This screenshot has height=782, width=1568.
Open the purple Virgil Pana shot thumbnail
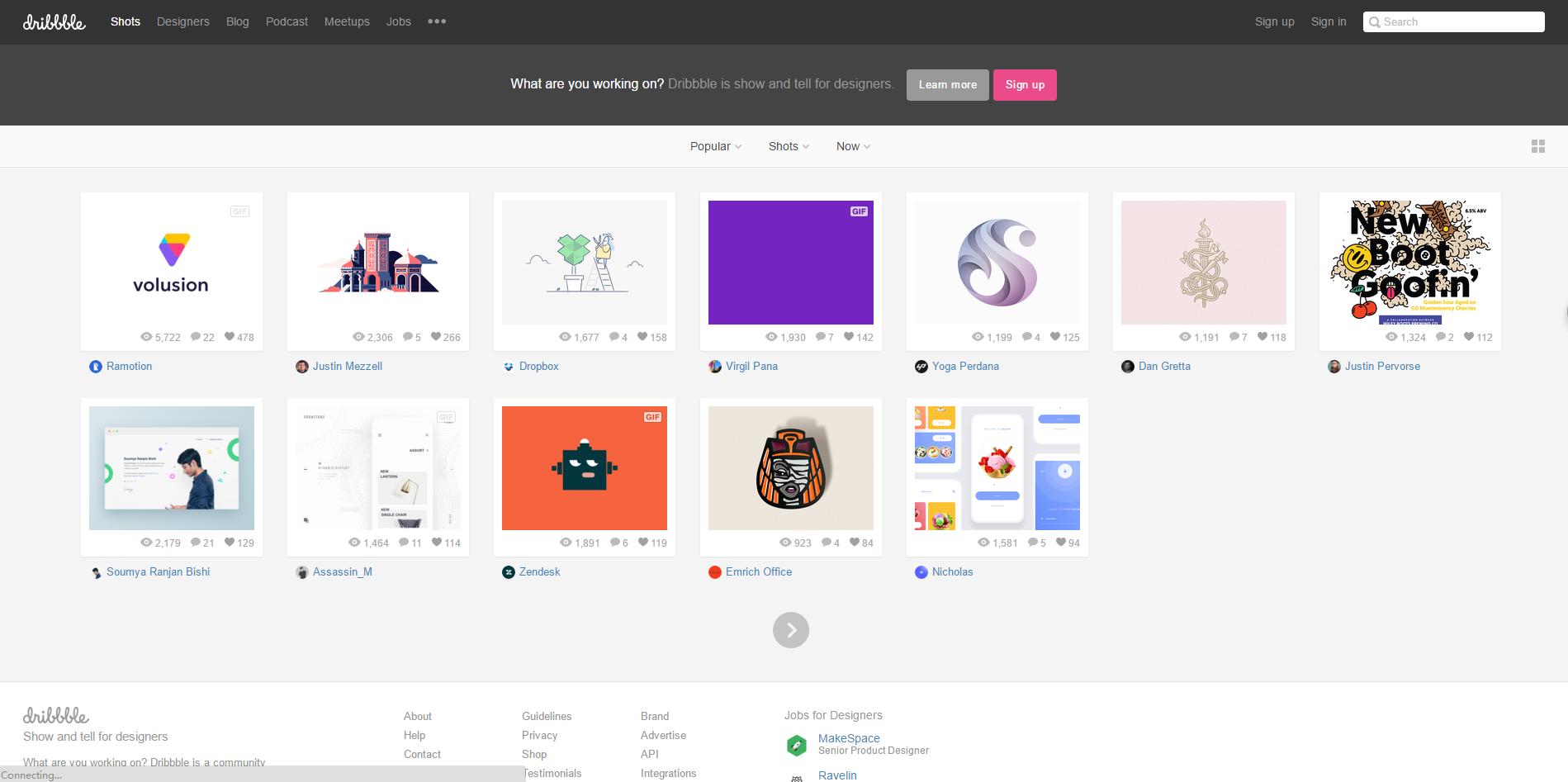pos(790,263)
